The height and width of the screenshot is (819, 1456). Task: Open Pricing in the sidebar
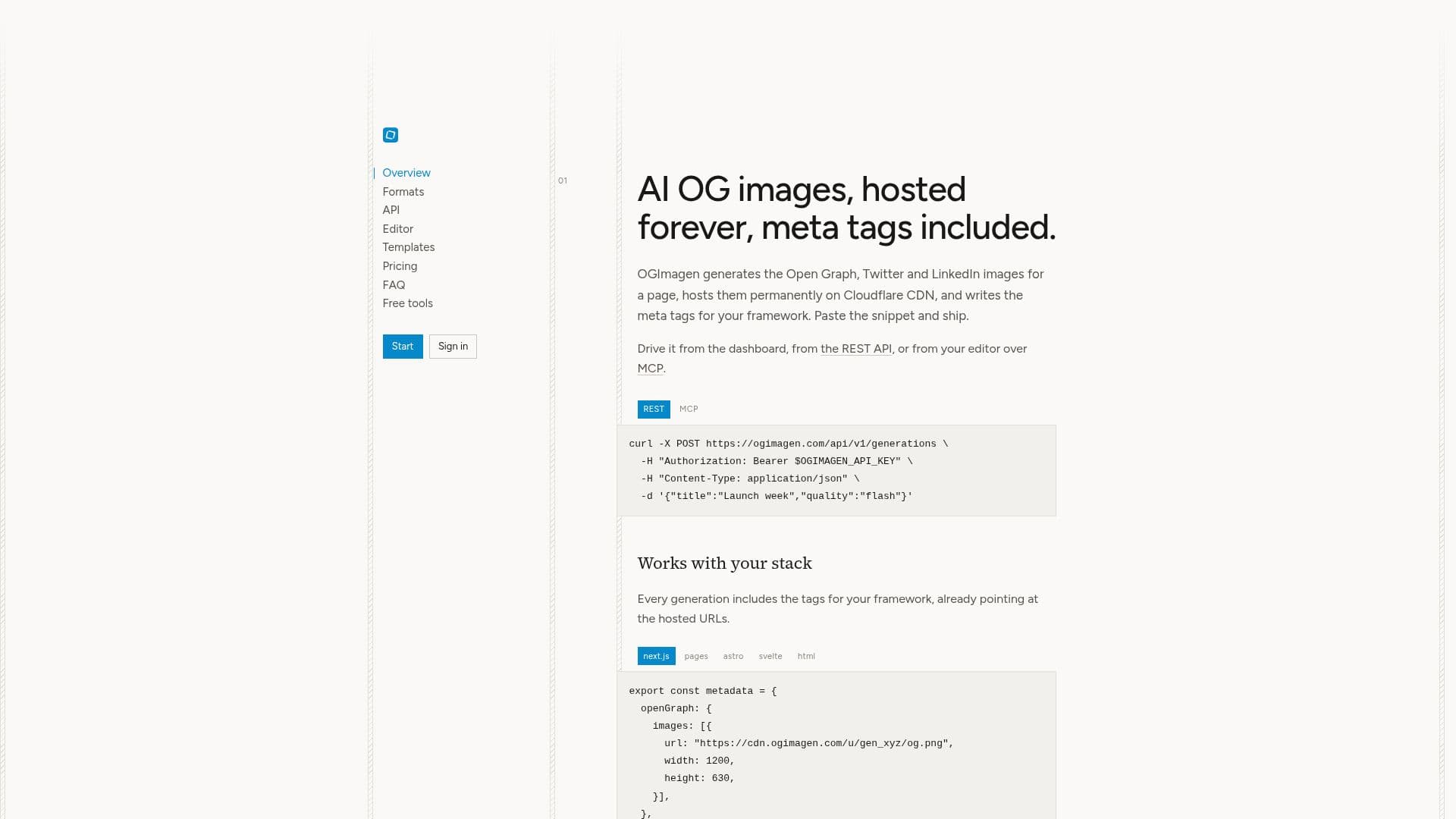point(400,266)
